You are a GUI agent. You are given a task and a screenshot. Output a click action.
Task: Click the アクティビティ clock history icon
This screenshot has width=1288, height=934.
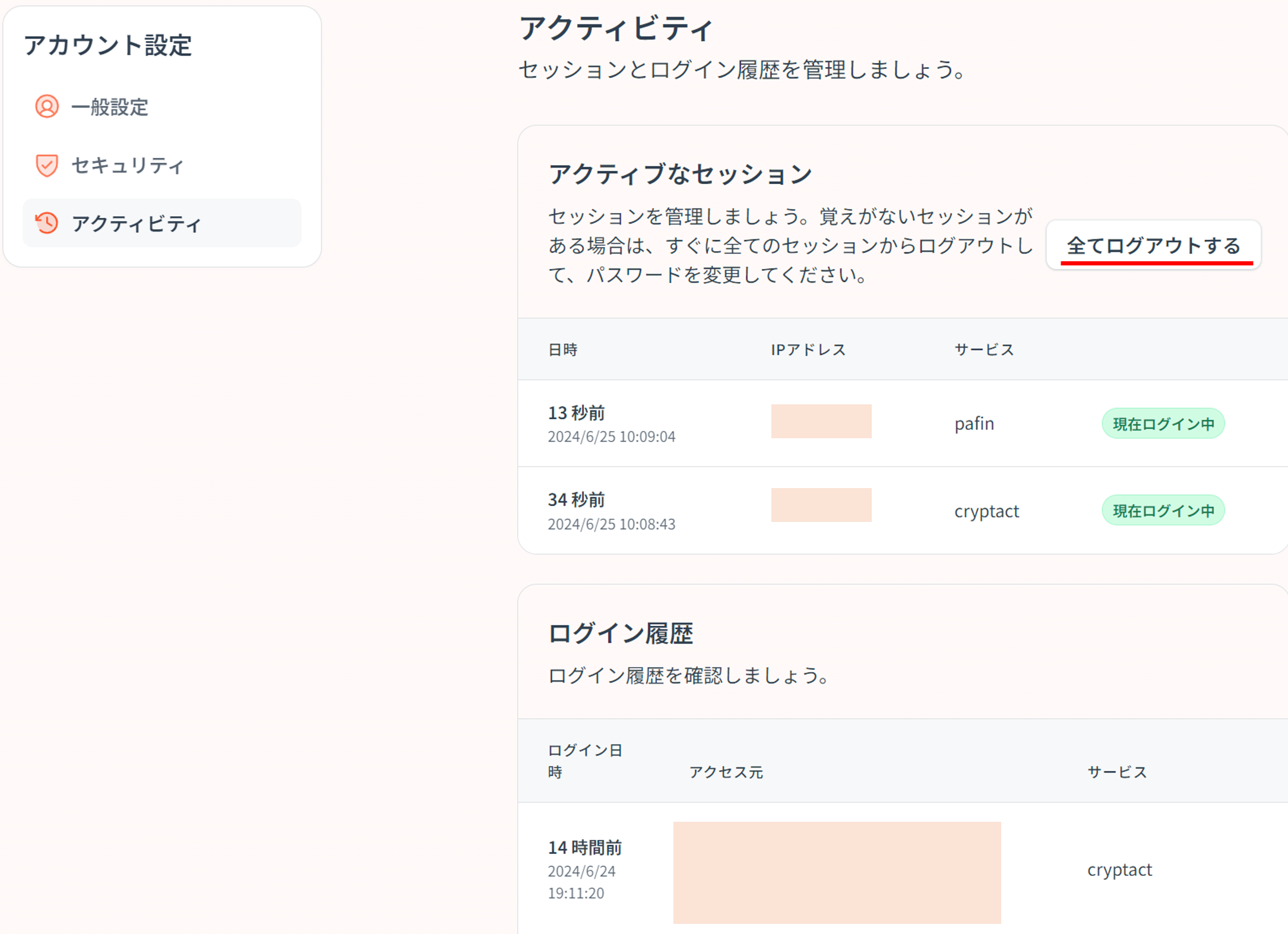pos(46,223)
